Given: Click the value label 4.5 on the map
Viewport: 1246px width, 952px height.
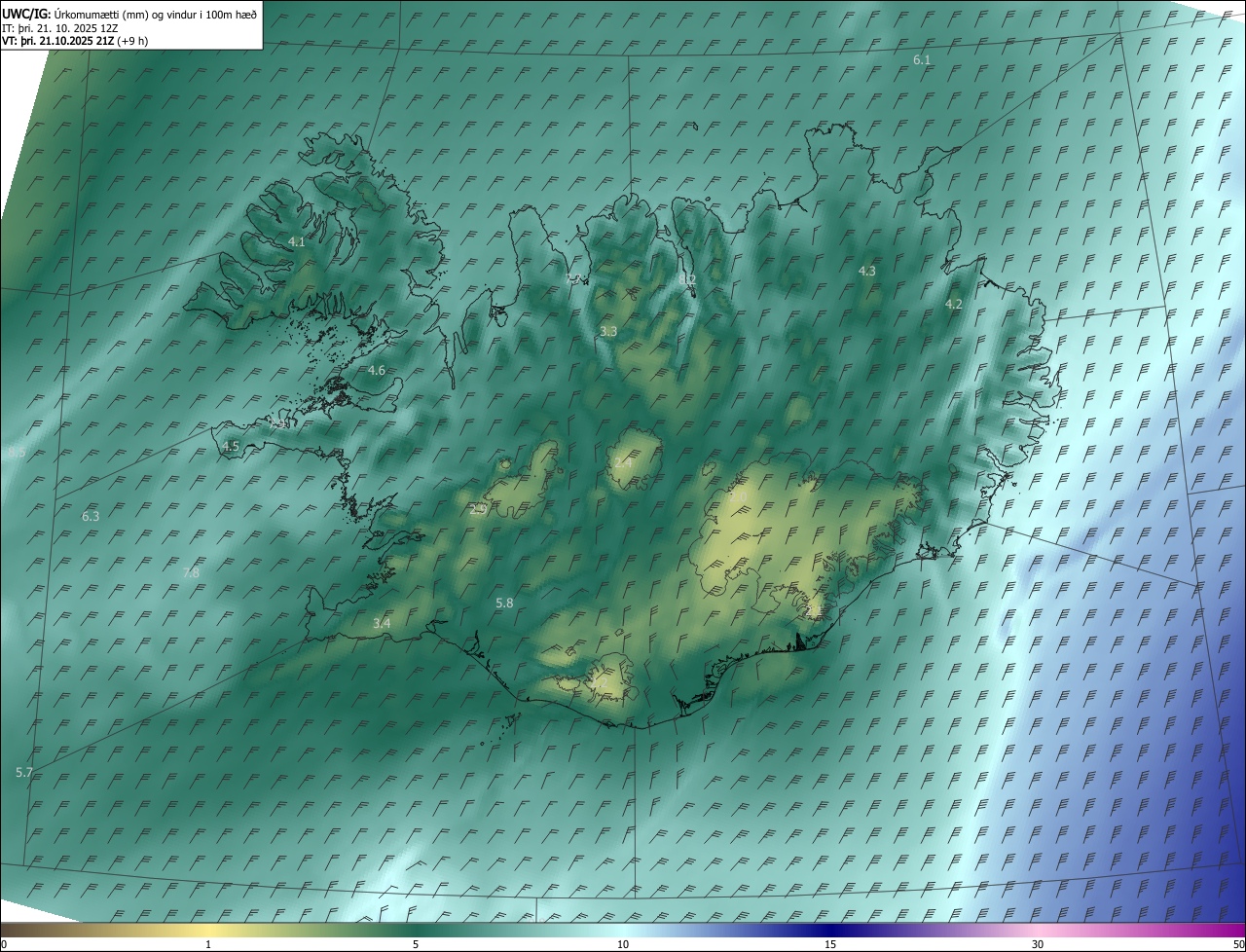Looking at the screenshot, I should [x=231, y=447].
